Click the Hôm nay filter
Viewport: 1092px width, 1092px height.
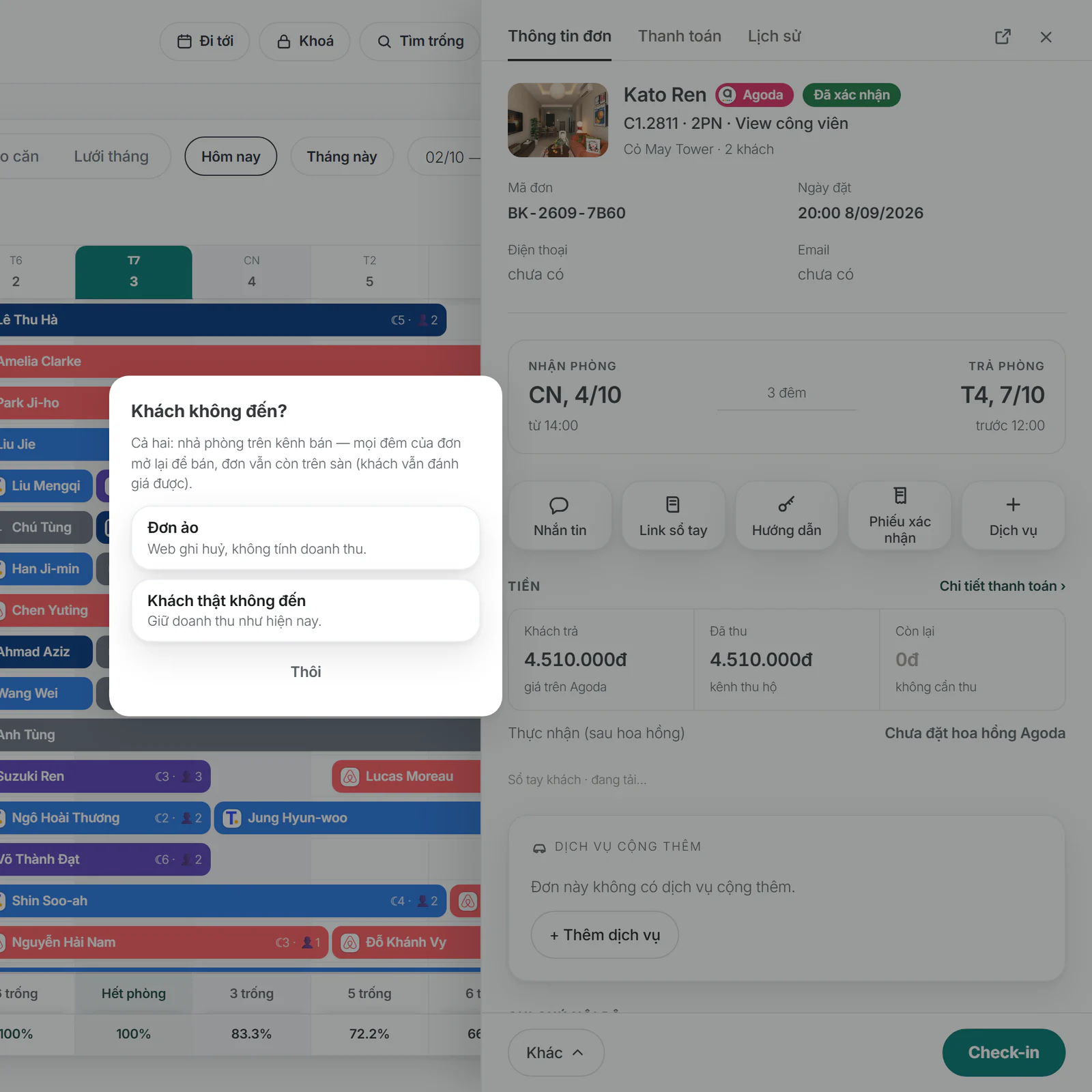click(x=231, y=156)
